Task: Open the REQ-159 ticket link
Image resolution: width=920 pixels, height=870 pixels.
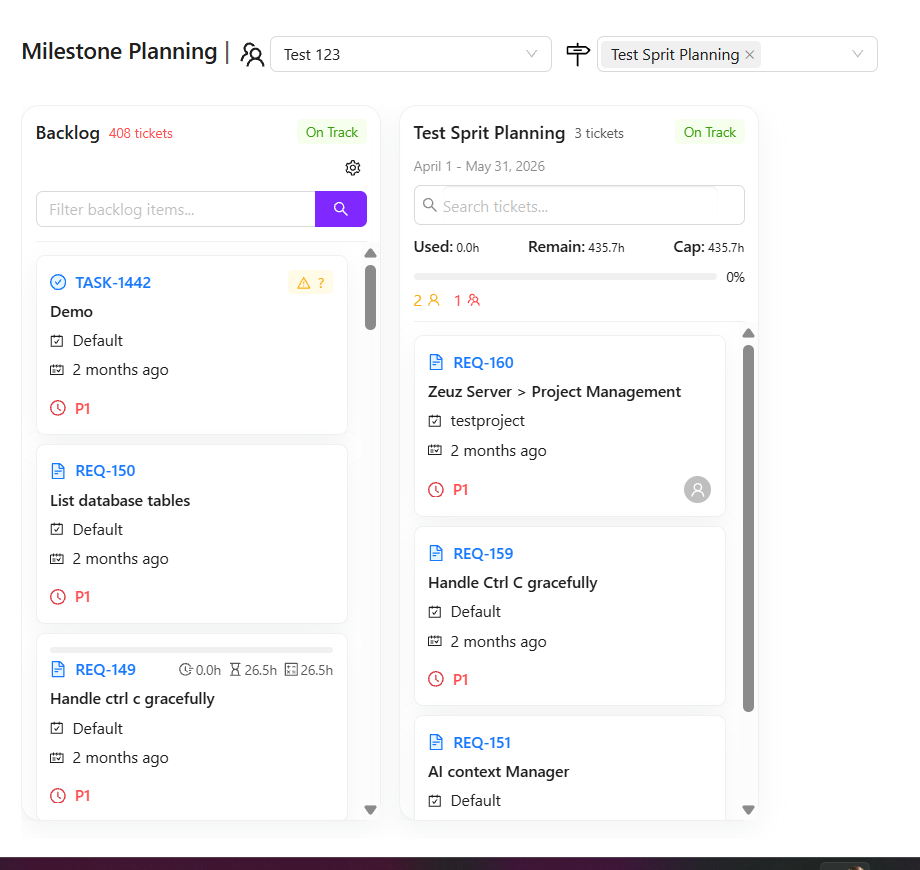Action: (x=483, y=554)
